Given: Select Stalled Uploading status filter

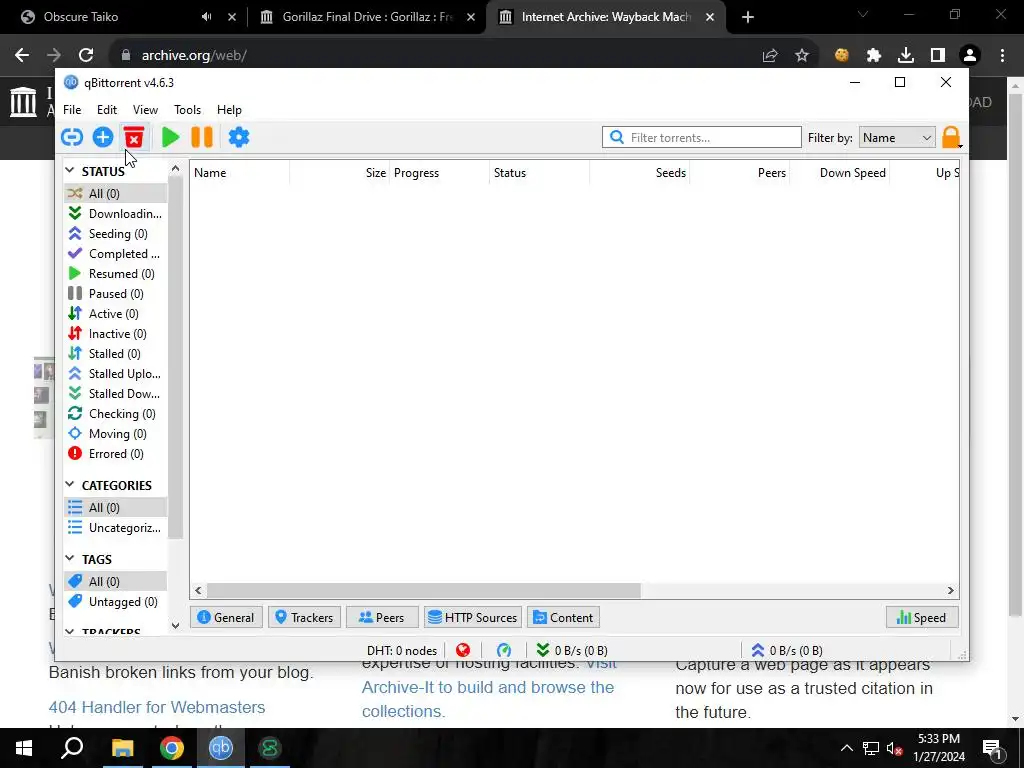Looking at the screenshot, I should [116, 374].
